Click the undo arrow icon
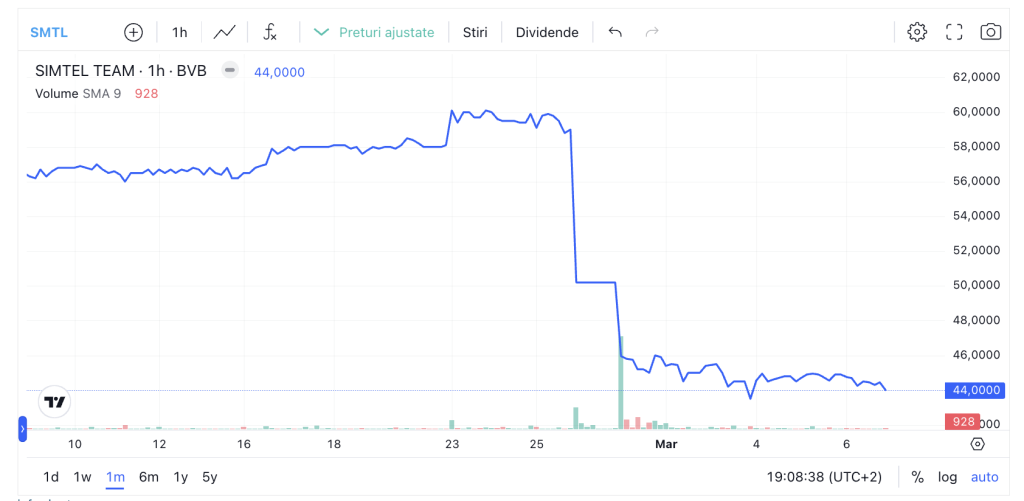The width and height of the screenshot is (1024, 501). (615, 32)
